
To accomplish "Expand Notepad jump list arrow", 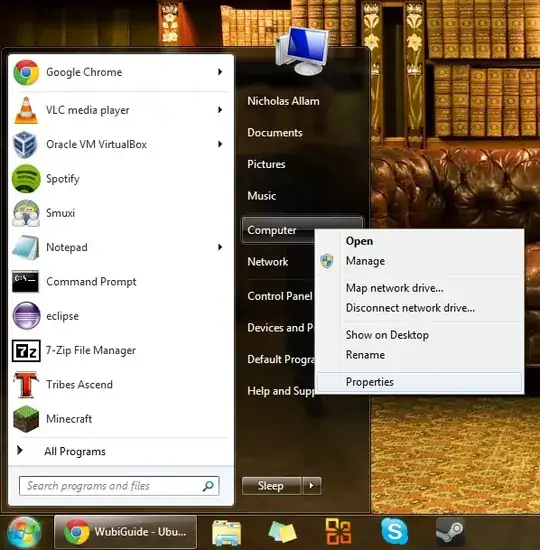I will click(x=220, y=247).
